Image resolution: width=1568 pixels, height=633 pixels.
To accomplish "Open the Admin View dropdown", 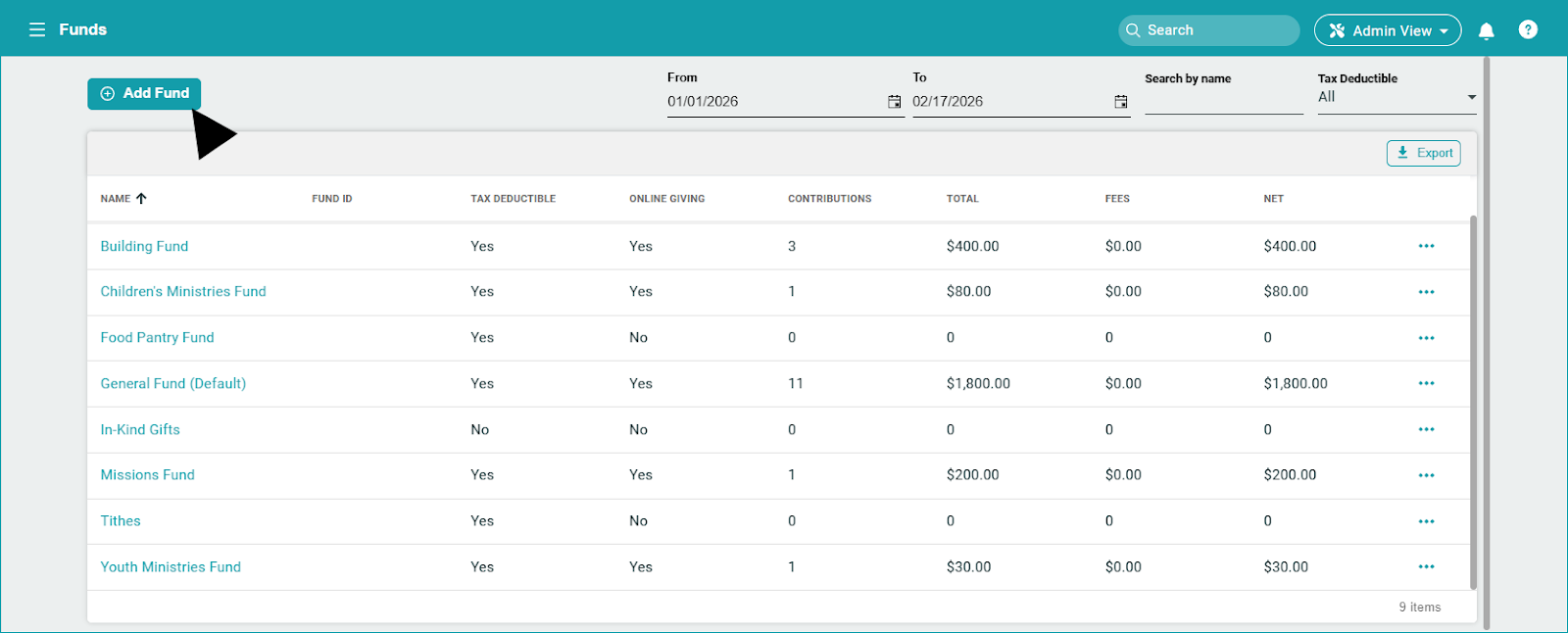I will click(x=1387, y=30).
